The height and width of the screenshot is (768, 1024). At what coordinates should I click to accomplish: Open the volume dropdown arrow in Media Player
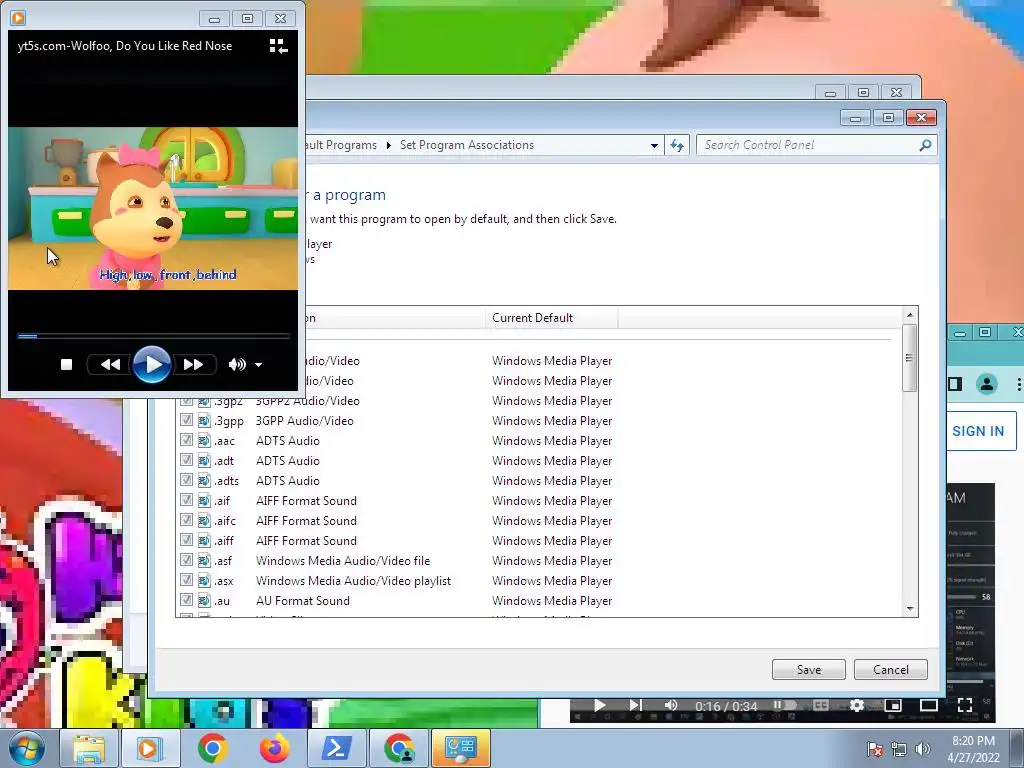tap(259, 365)
